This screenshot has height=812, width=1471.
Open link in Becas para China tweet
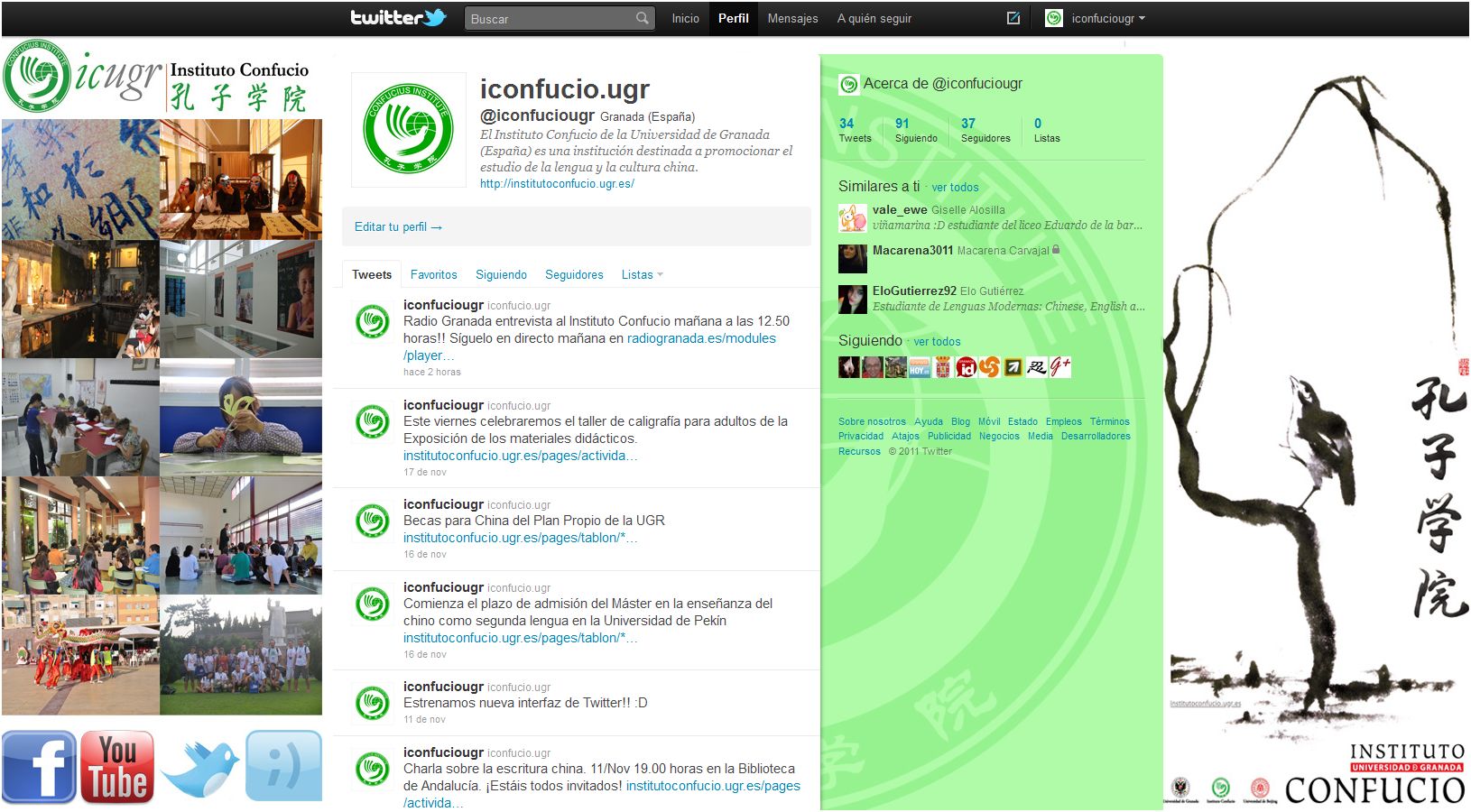[x=520, y=538]
